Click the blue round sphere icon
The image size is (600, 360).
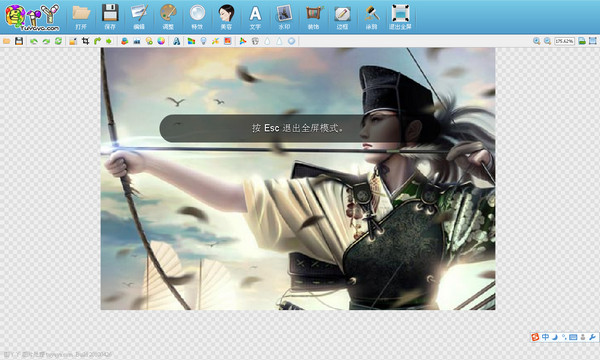point(292,41)
